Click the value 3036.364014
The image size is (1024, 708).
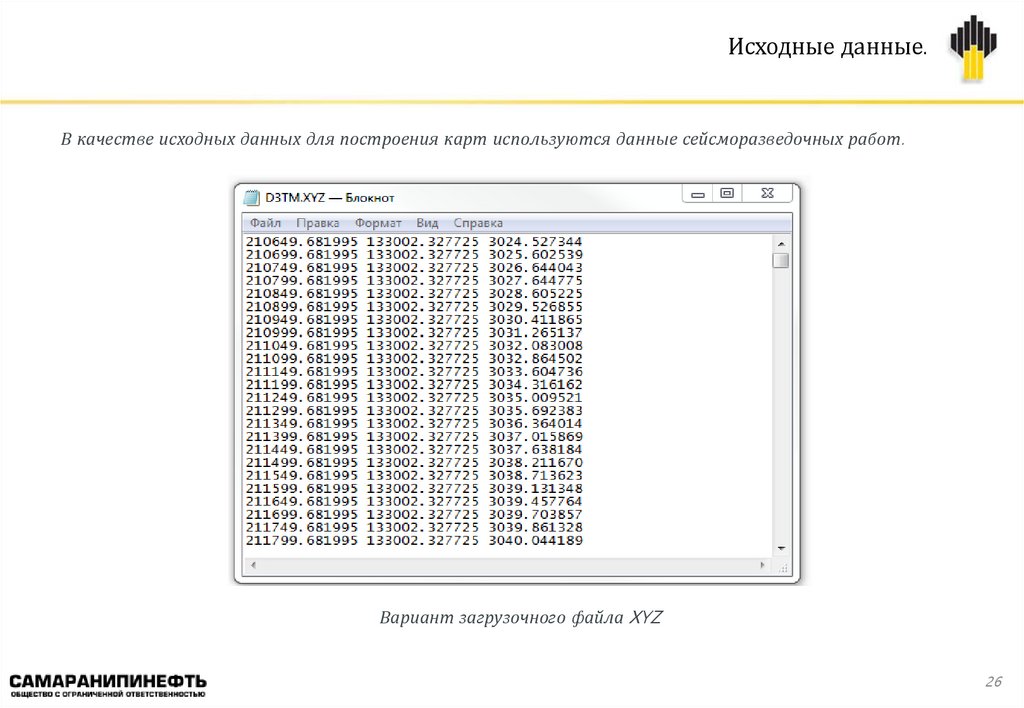(535, 424)
